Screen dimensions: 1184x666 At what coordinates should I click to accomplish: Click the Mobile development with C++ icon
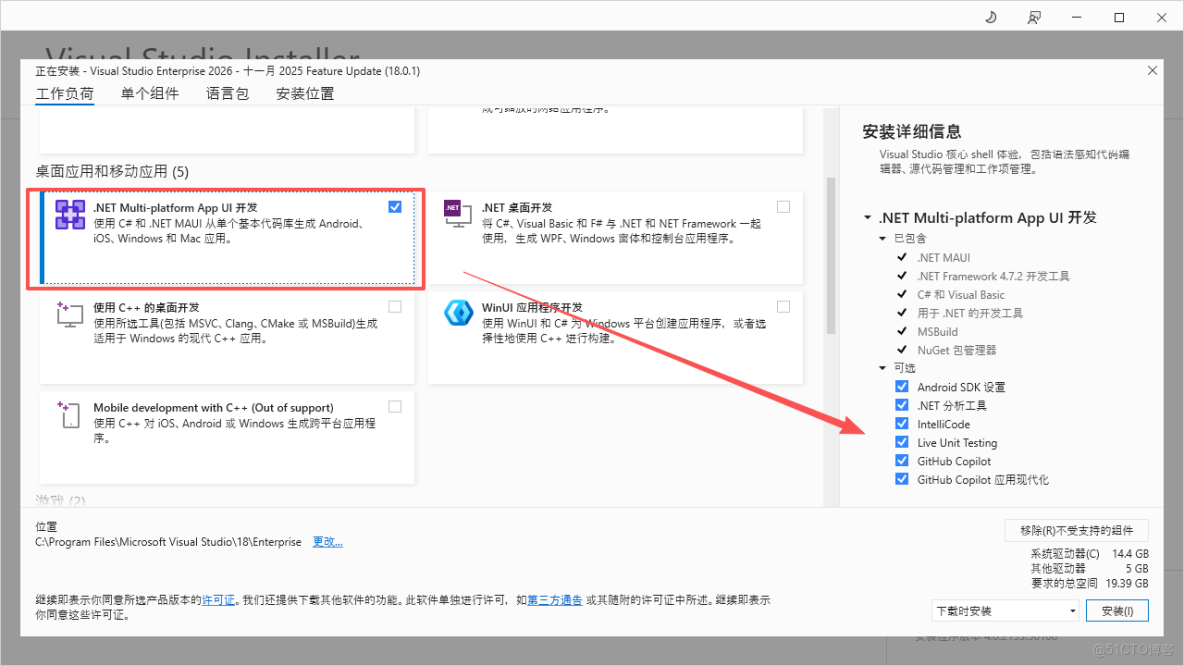tap(70, 414)
